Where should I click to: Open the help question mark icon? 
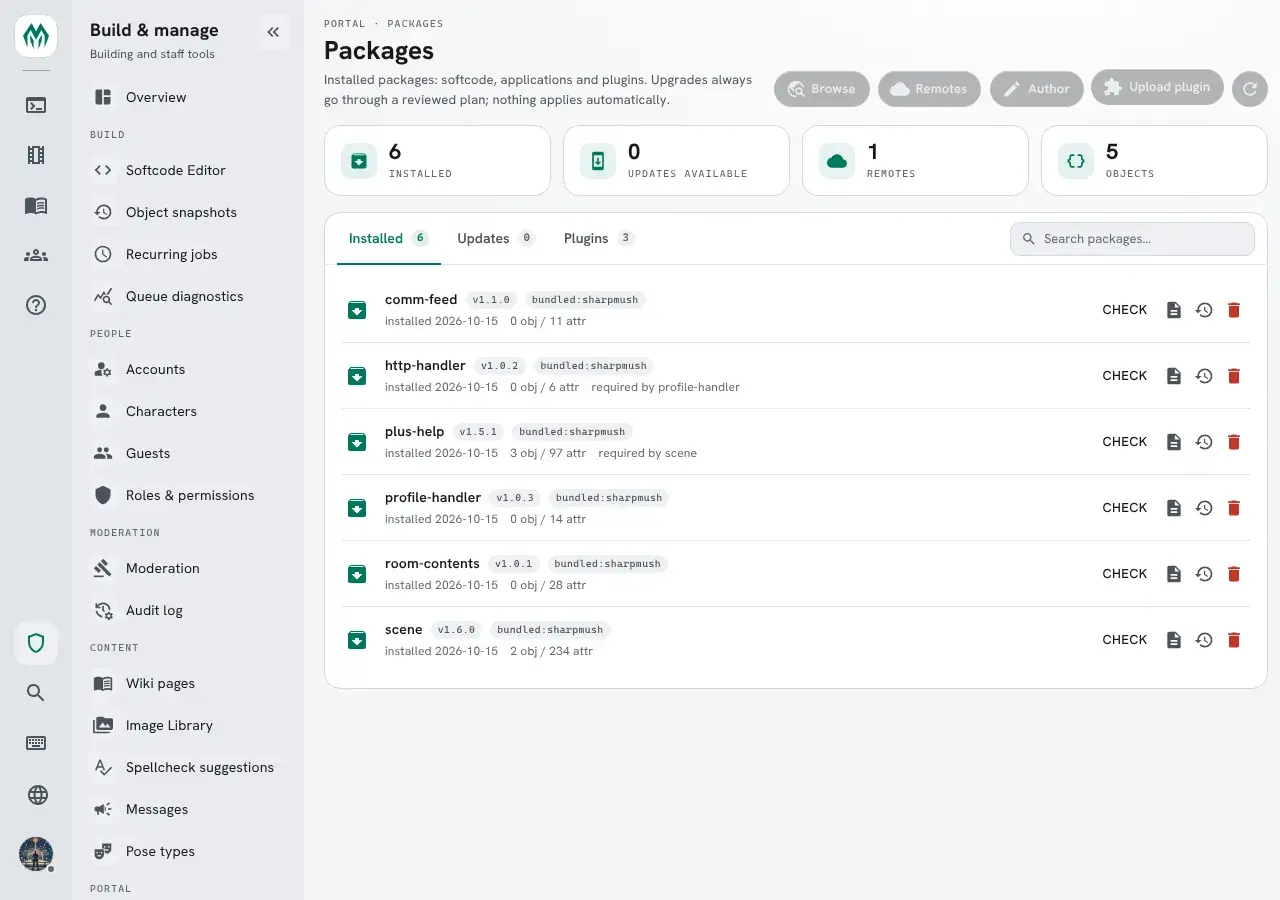(x=36, y=305)
